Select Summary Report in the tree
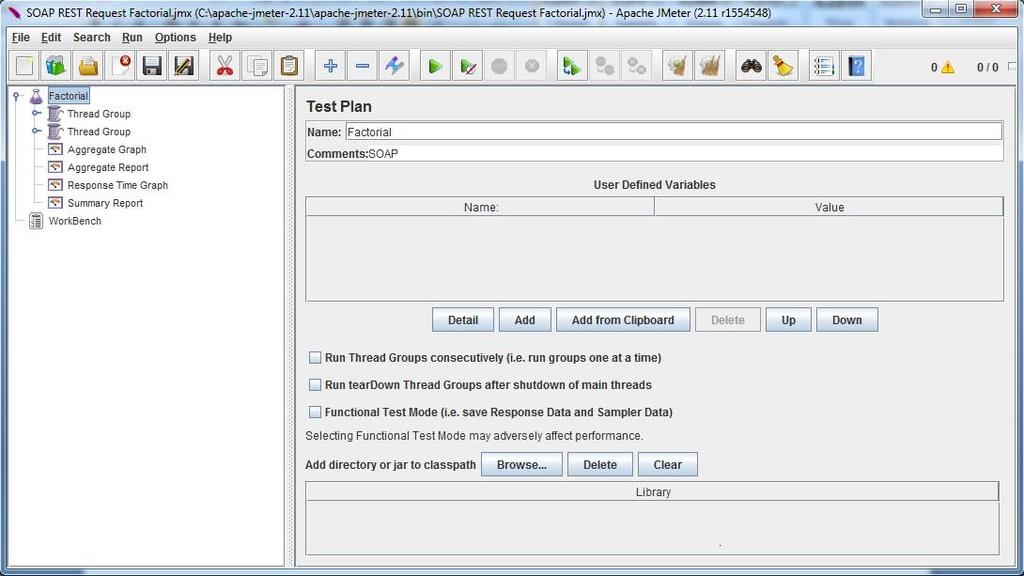1024x576 pixels. point(105,203)
